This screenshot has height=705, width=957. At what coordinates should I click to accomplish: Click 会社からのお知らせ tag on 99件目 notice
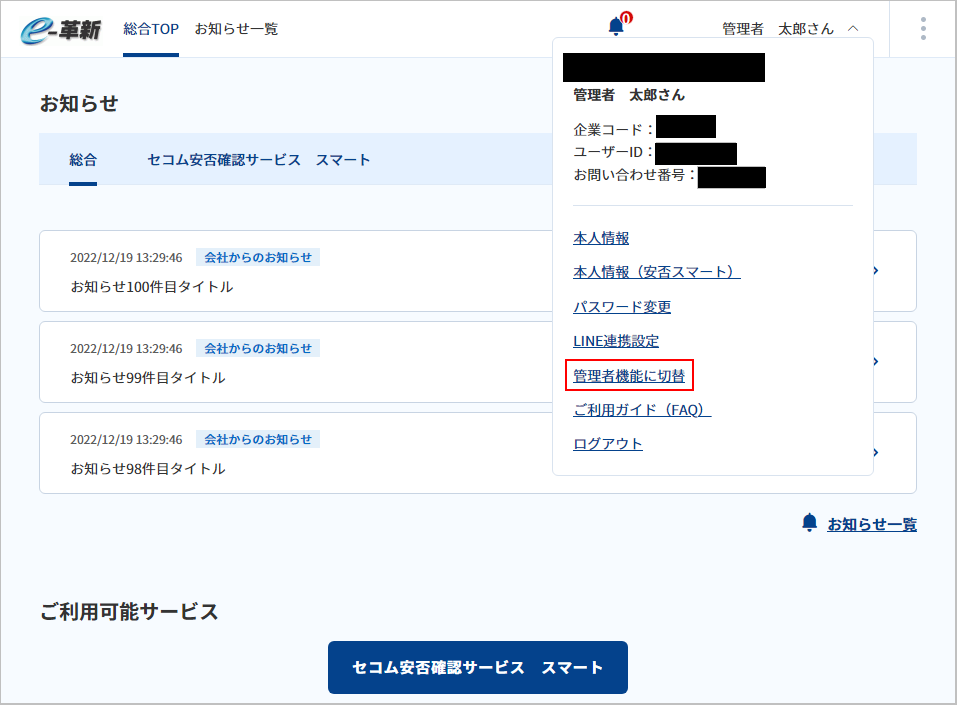point(258,349)
